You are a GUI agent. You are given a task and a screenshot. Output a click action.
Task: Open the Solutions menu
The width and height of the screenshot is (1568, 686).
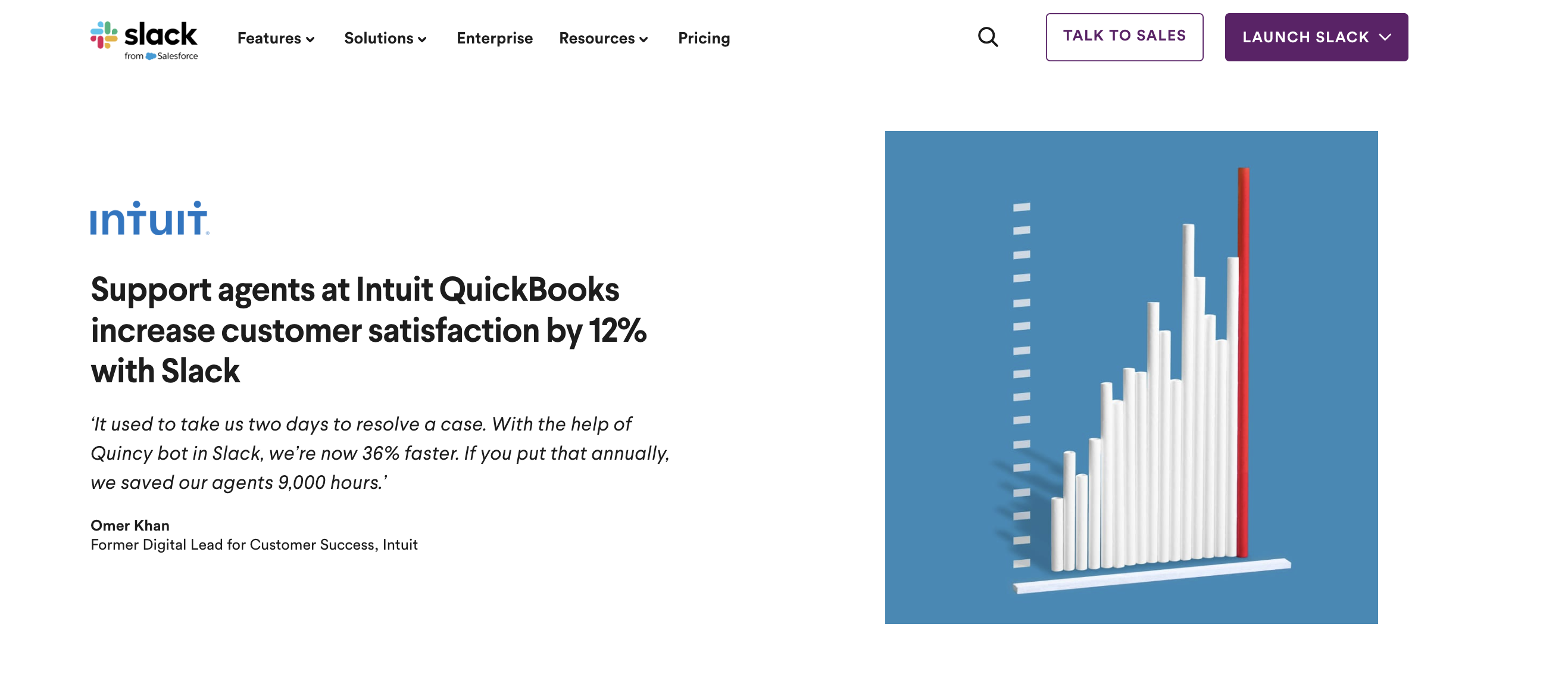click(380, 38)
